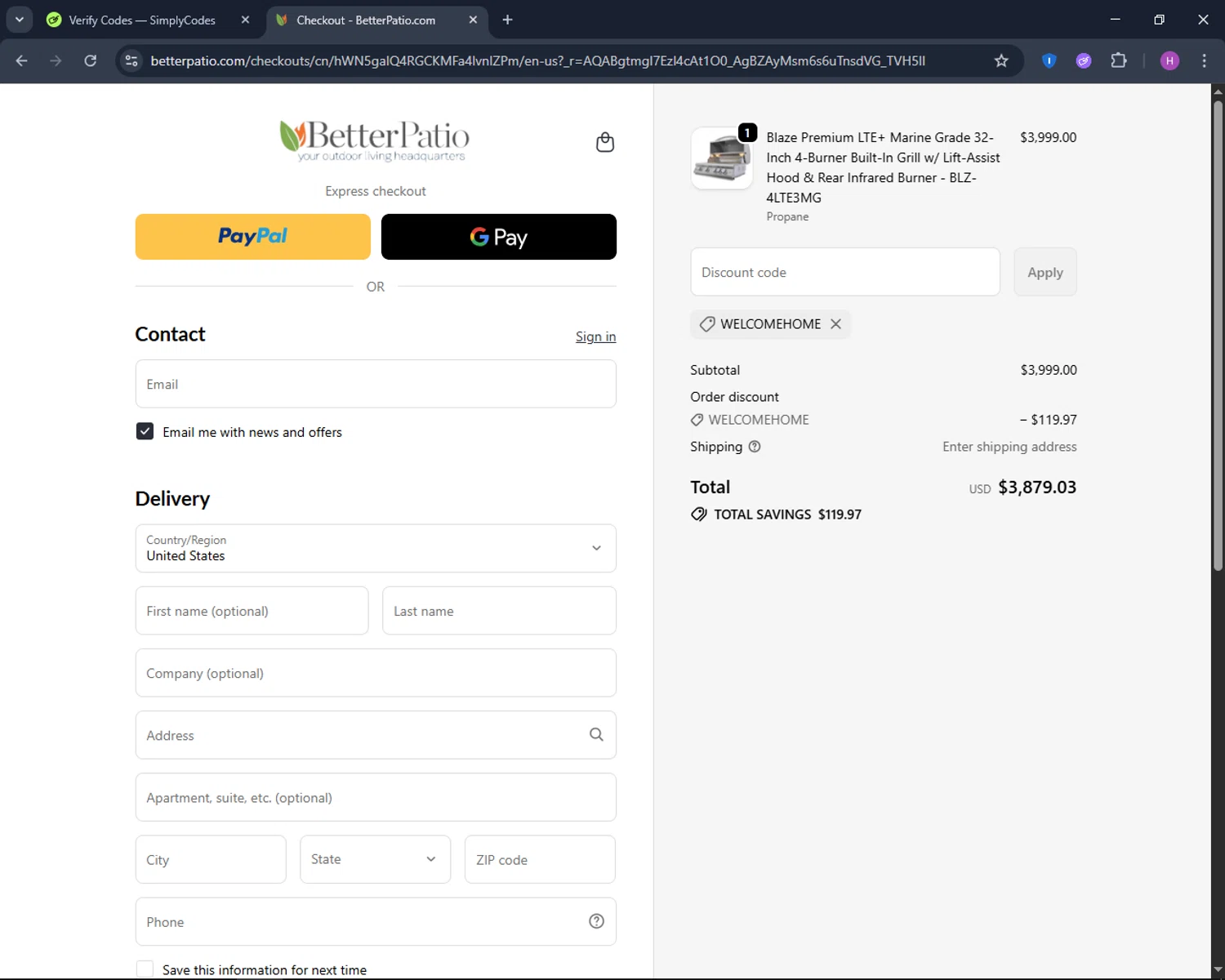The image size is (1225, 980).
Task: Expand the Country/Region dropdown
Action: pyautogui.click(x=376, y=548)
